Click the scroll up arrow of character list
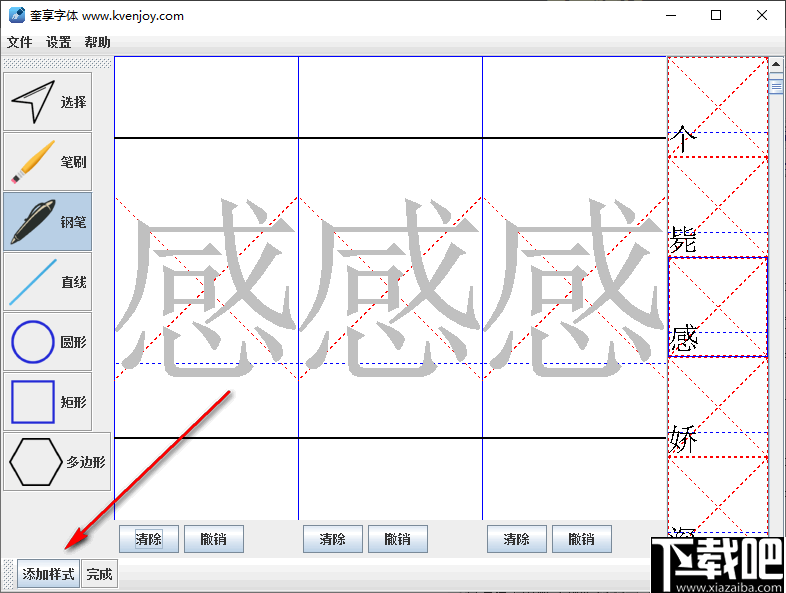 tap(776, 65)
